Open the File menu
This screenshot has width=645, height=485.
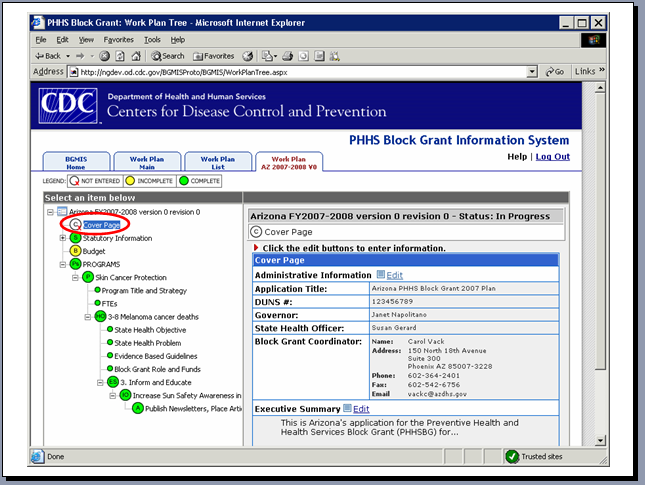[41, 40]
